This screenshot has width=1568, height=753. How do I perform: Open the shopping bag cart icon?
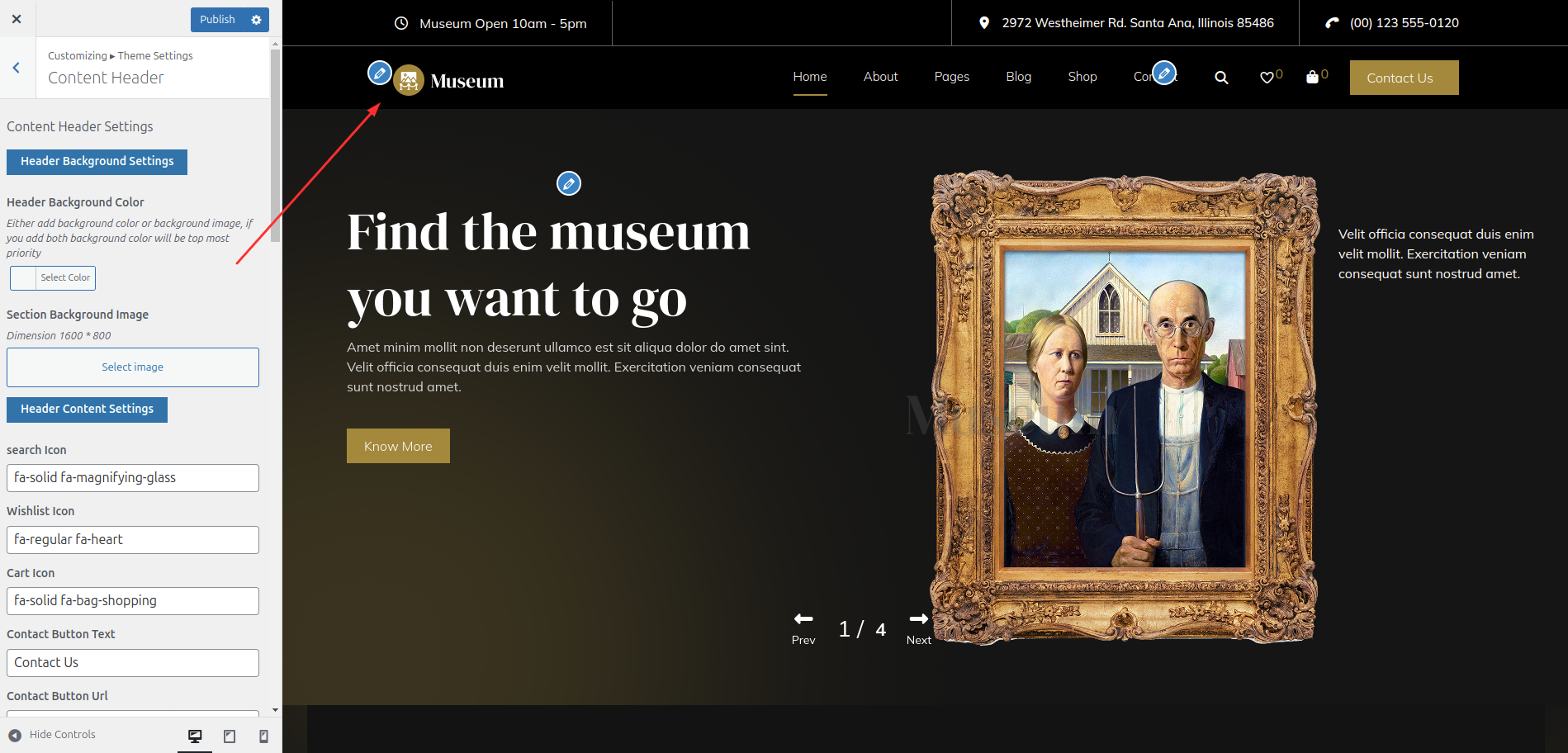1312,78
